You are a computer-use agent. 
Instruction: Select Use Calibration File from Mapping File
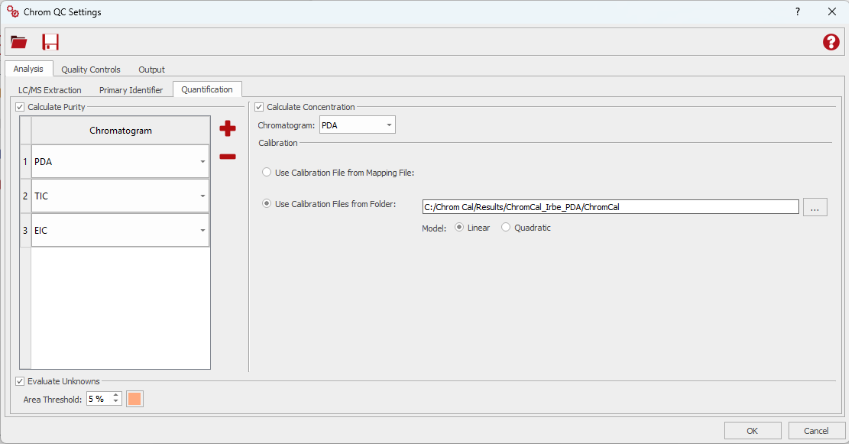[266, 172]
